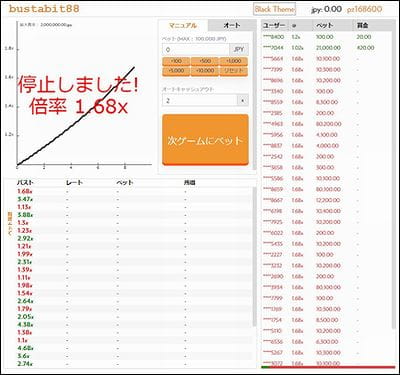Click player ****5664 in the list

[x=273, y=59]
